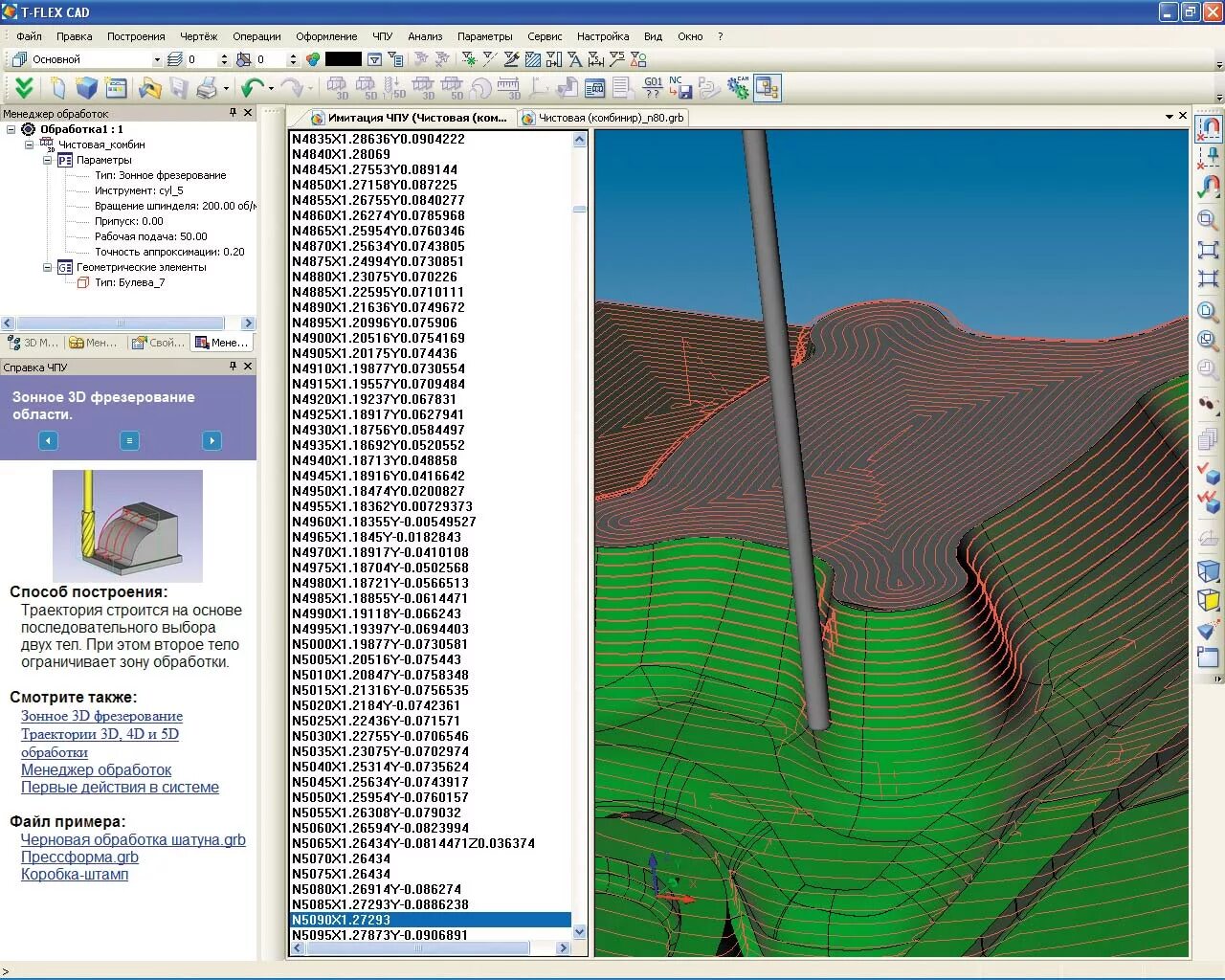
Task: Switch to the Свой... panel tab
Action: 159,343
